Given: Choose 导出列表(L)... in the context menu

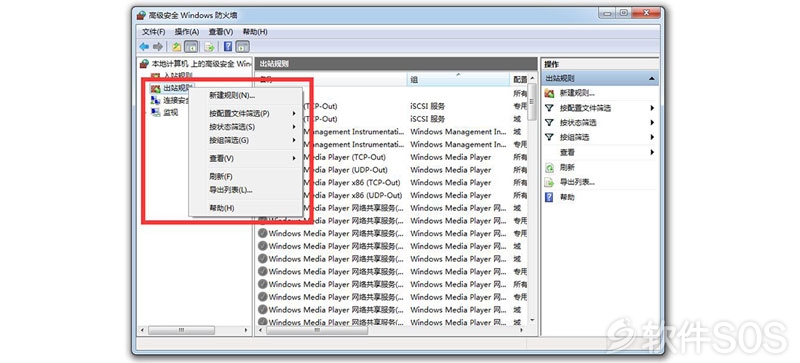Looking at the screenshot, I should (245, 190).
